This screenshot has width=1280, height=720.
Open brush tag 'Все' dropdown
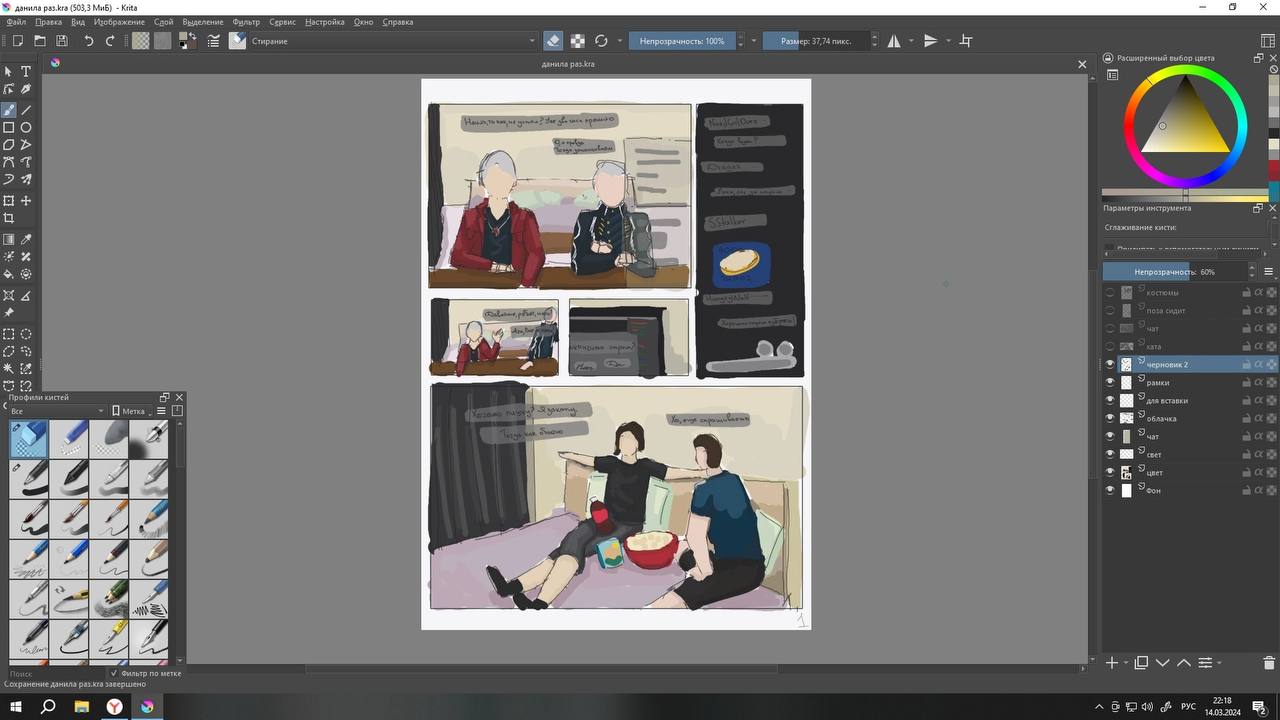(x=56, y=411)
